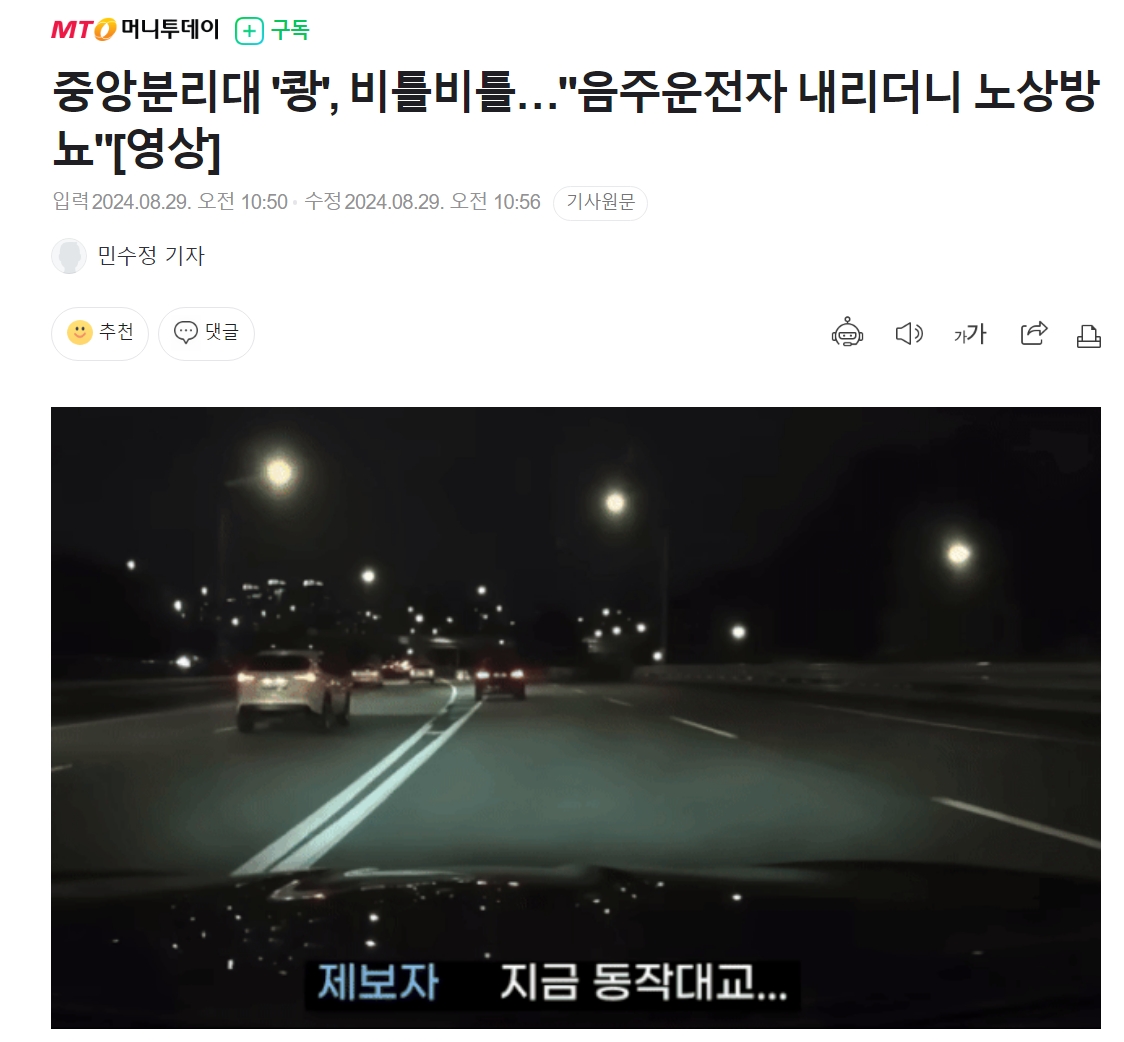This screenshot has height=1042, width=1124.
Task: Open the original article via 기사원문
Action: pos(600,203)
